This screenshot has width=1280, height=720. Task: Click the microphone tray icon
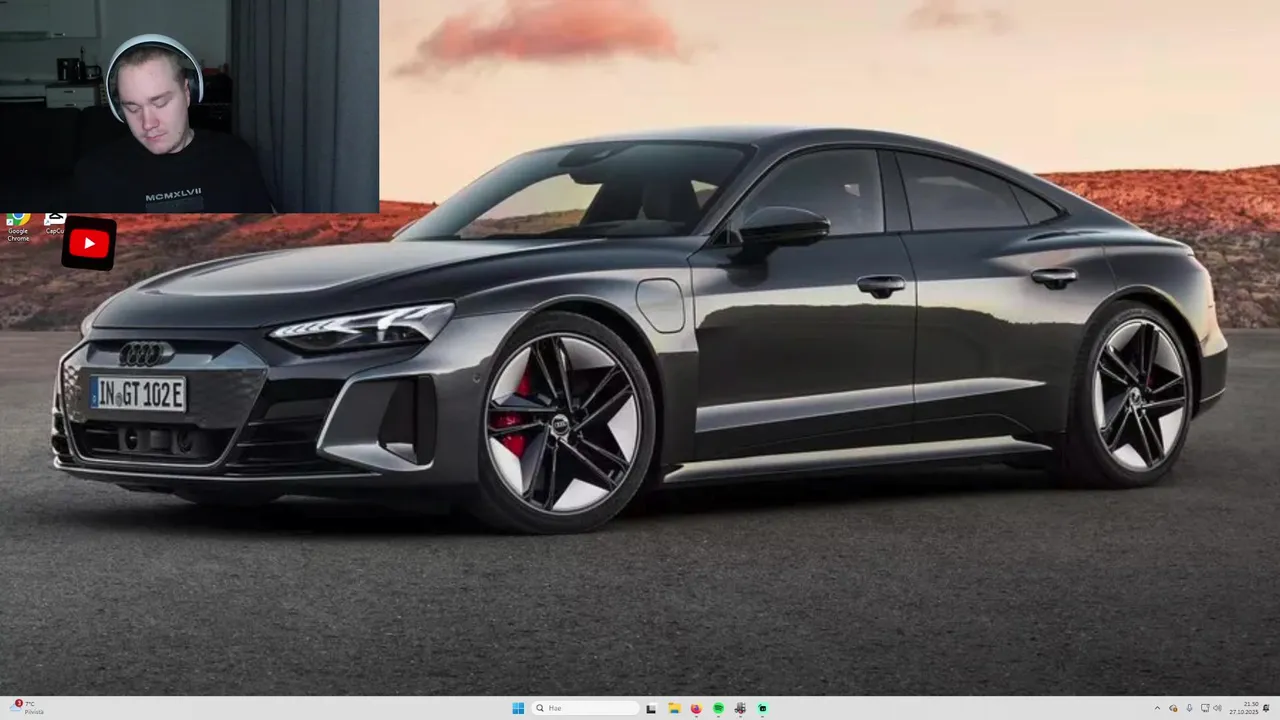tap(1189, 708)
